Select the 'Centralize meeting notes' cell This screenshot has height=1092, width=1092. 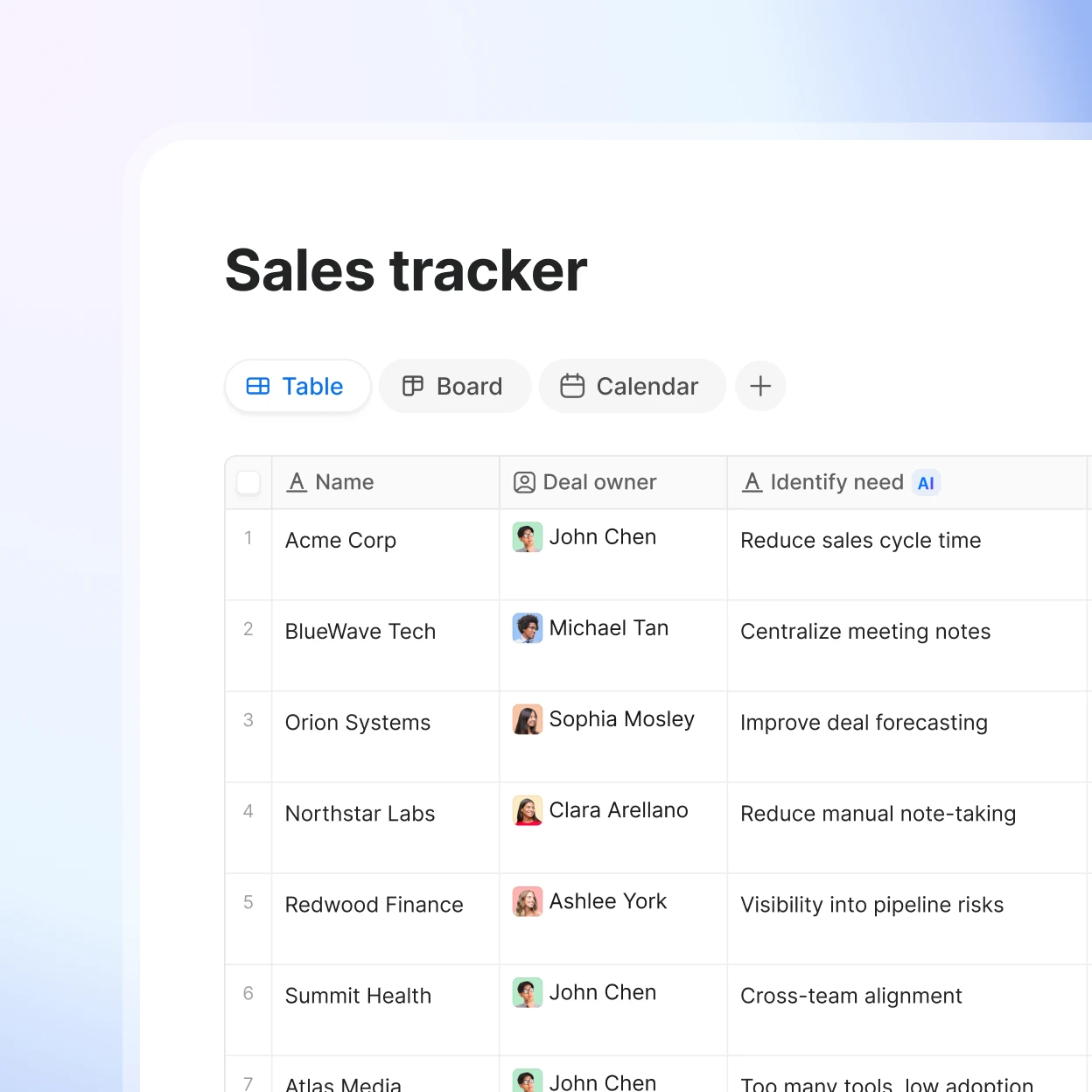tap(906, 646)
